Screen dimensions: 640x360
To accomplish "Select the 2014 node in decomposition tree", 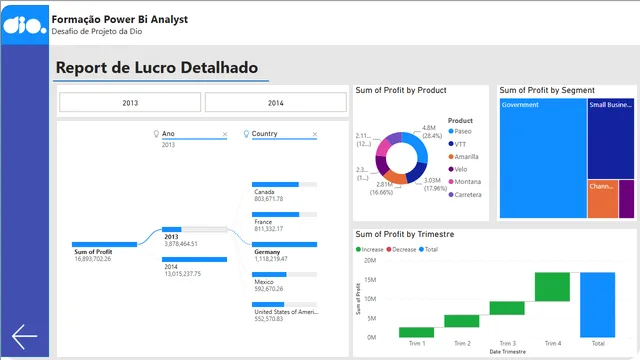I will [194, 260].
